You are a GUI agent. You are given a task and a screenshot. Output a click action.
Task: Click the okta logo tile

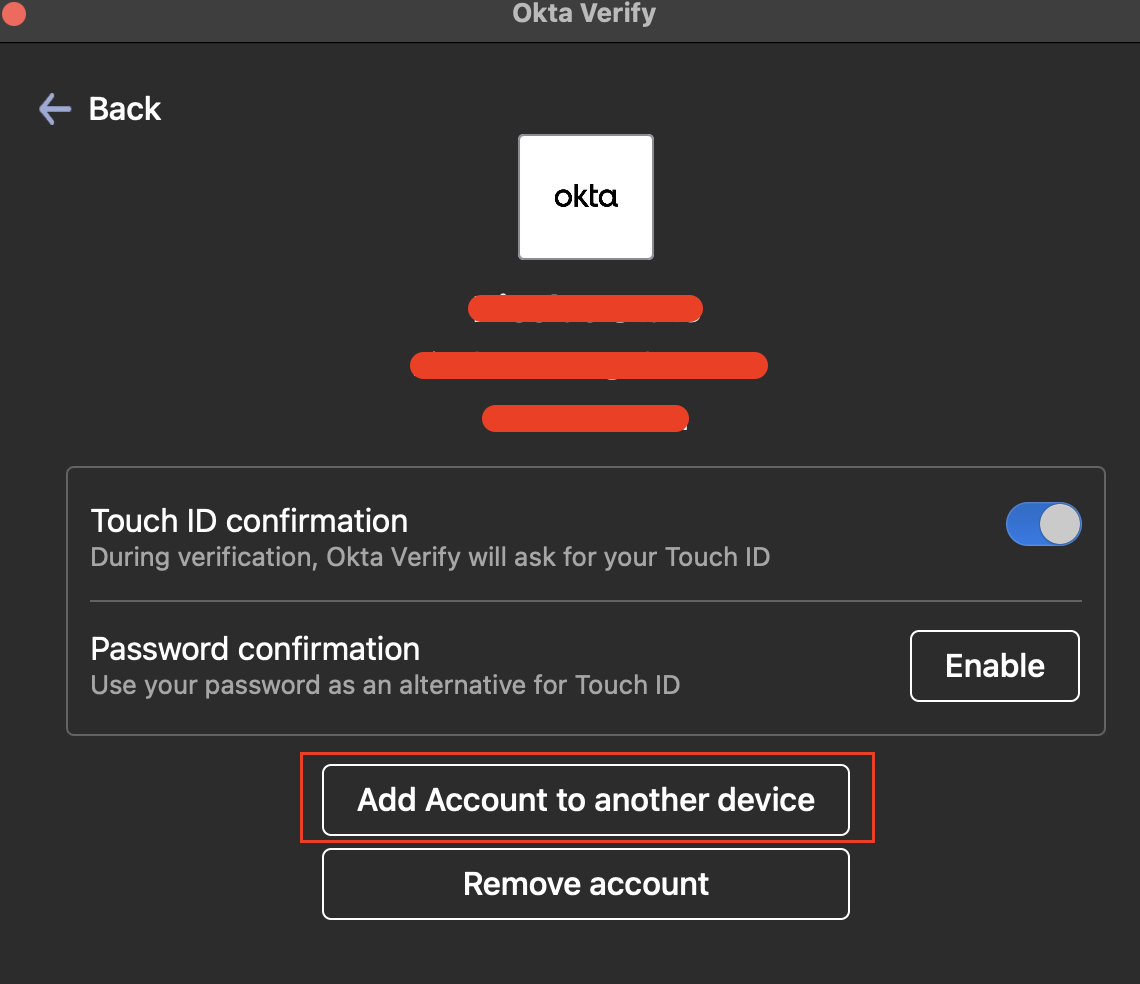pyautogui.click(x=586, y=197)
